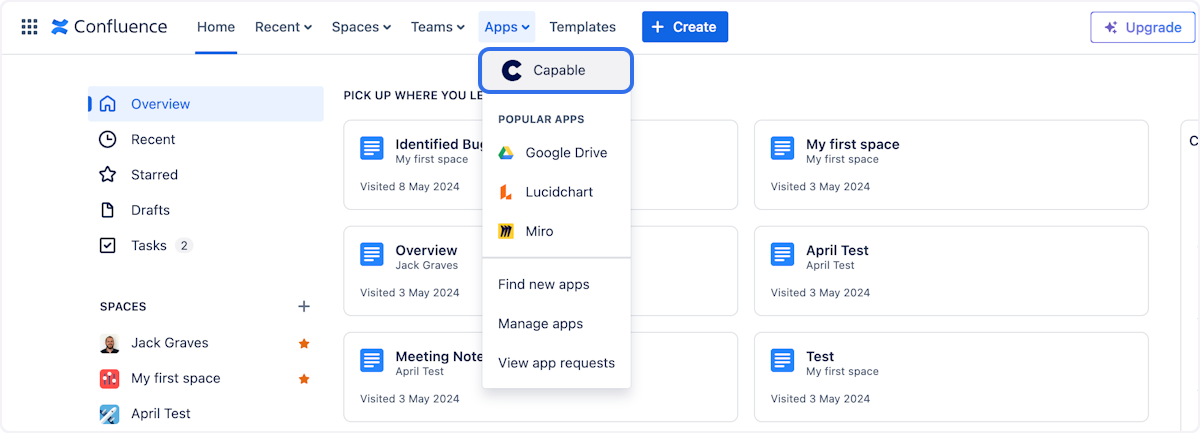
Task: Collapse the Apps dropdown menu
Action: (508, 27)
